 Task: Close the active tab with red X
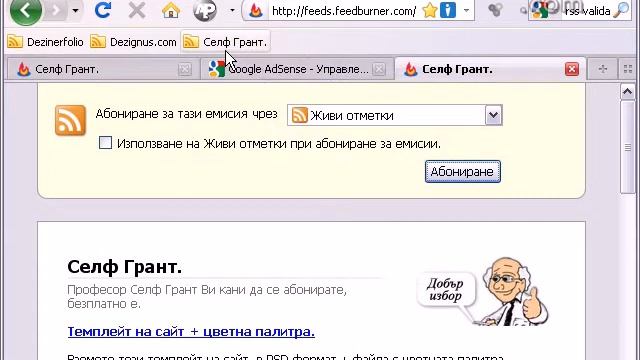coord(572,69)
